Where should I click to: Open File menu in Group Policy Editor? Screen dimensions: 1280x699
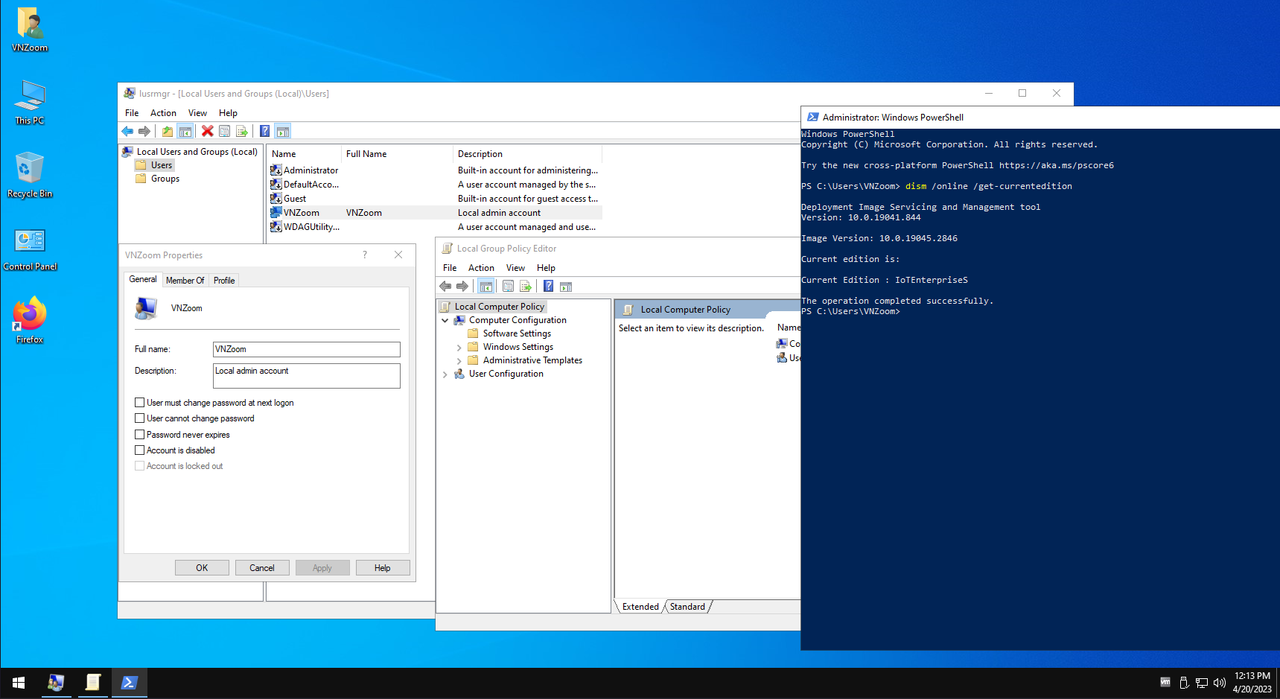(x=450, y=268)
